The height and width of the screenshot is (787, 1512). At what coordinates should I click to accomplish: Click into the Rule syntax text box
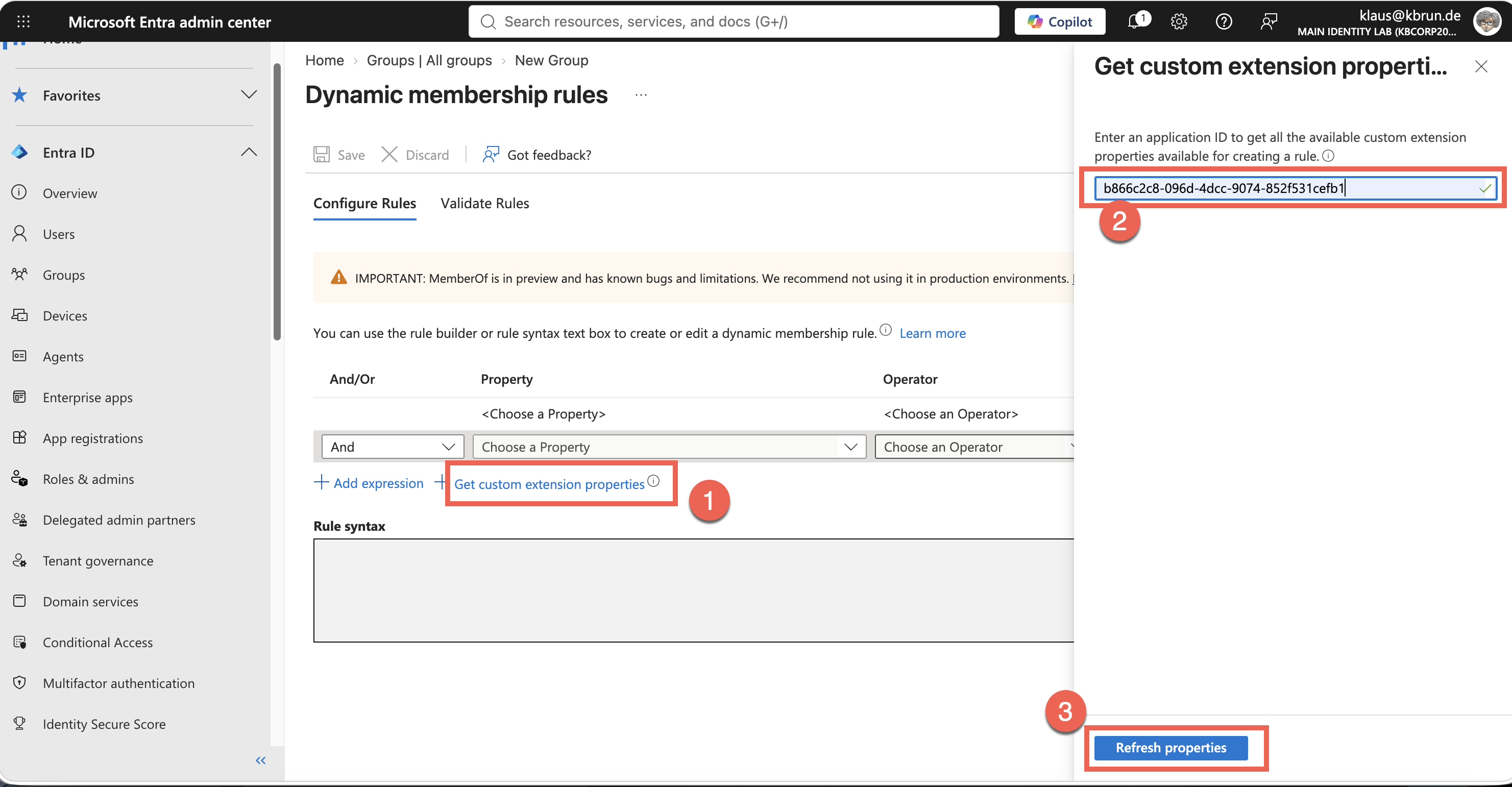[693, 590]
